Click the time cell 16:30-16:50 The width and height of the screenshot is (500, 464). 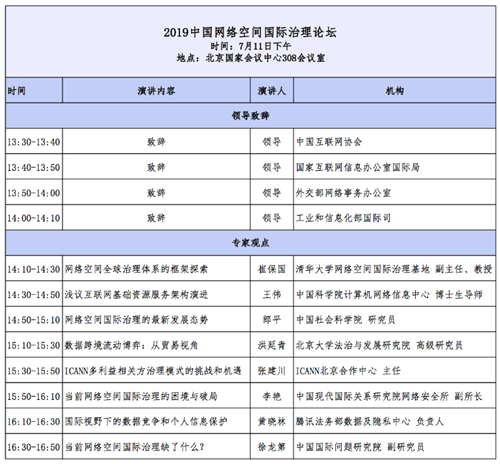click(x=34, y=447)
